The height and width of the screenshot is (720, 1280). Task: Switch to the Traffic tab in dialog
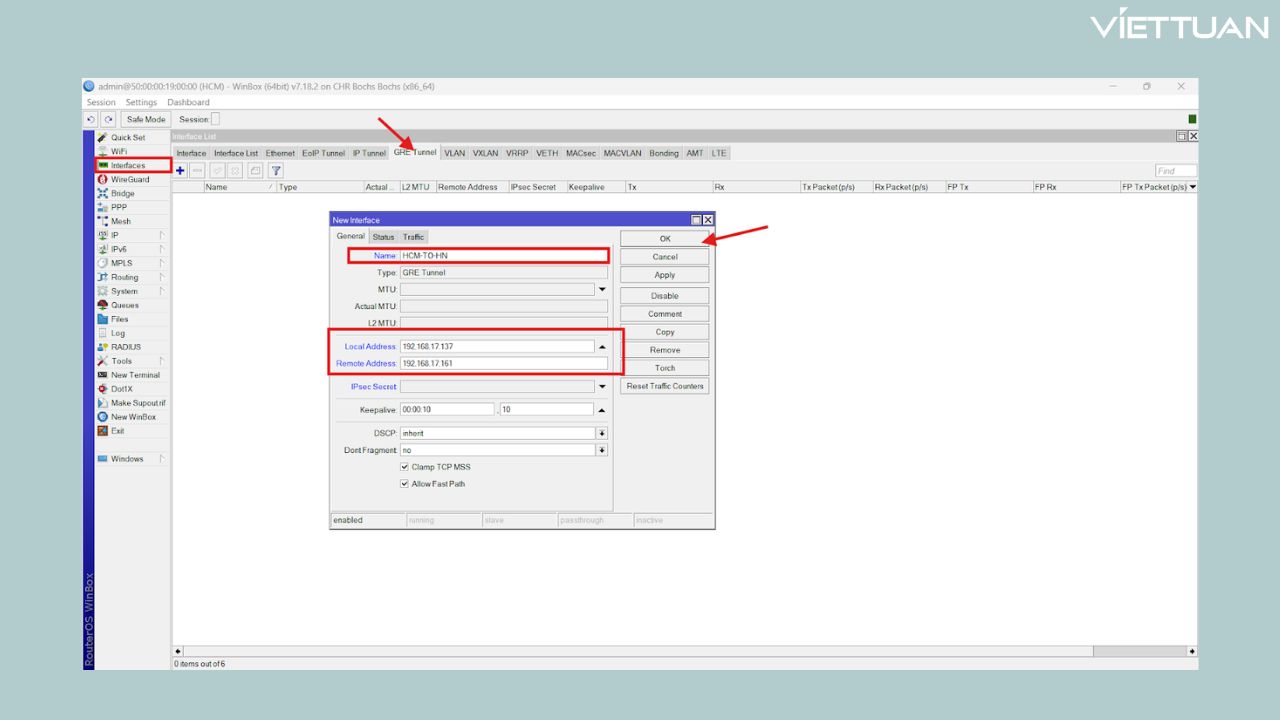[x=414, y=237]
